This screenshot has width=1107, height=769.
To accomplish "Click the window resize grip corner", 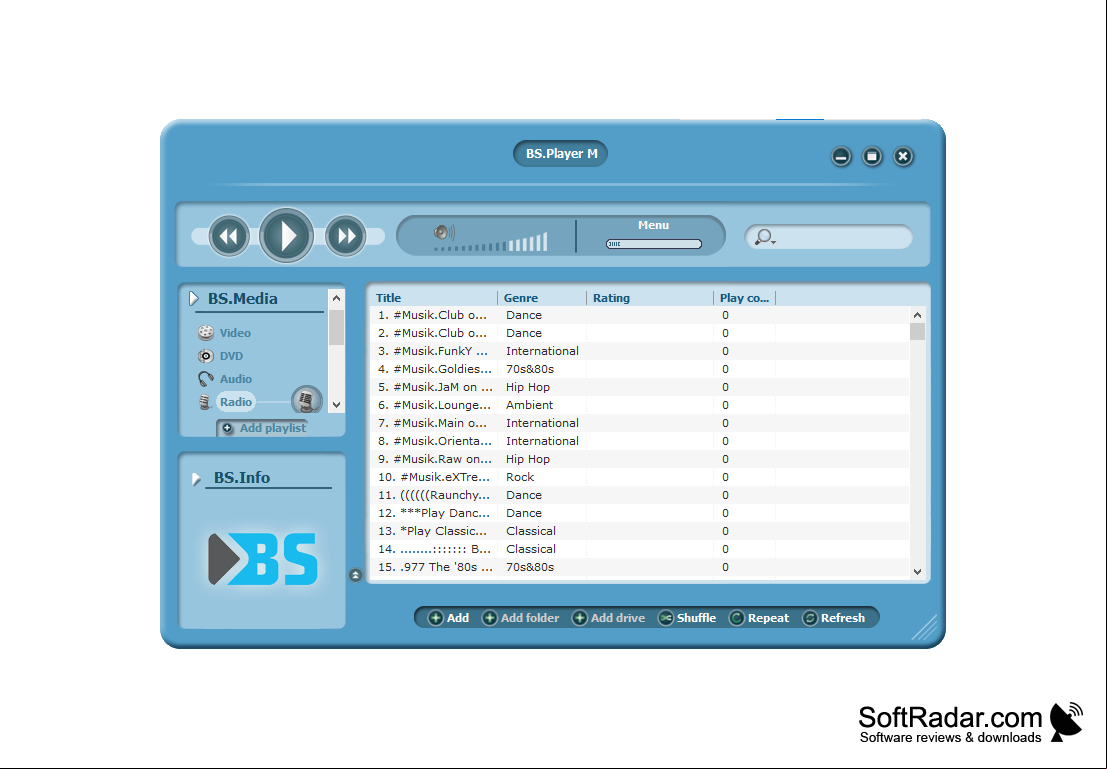I will pos(925,627).
